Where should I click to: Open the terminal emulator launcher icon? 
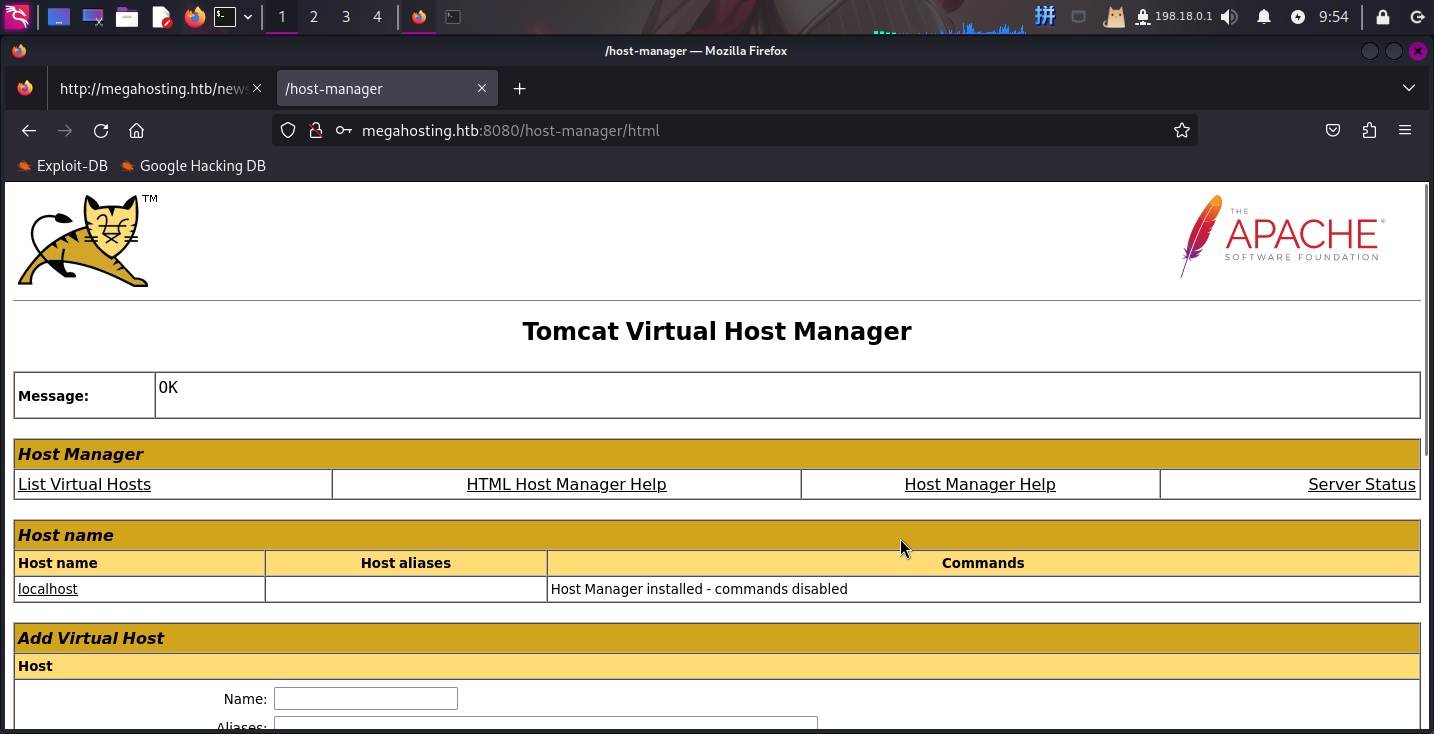tap(225, 17)
